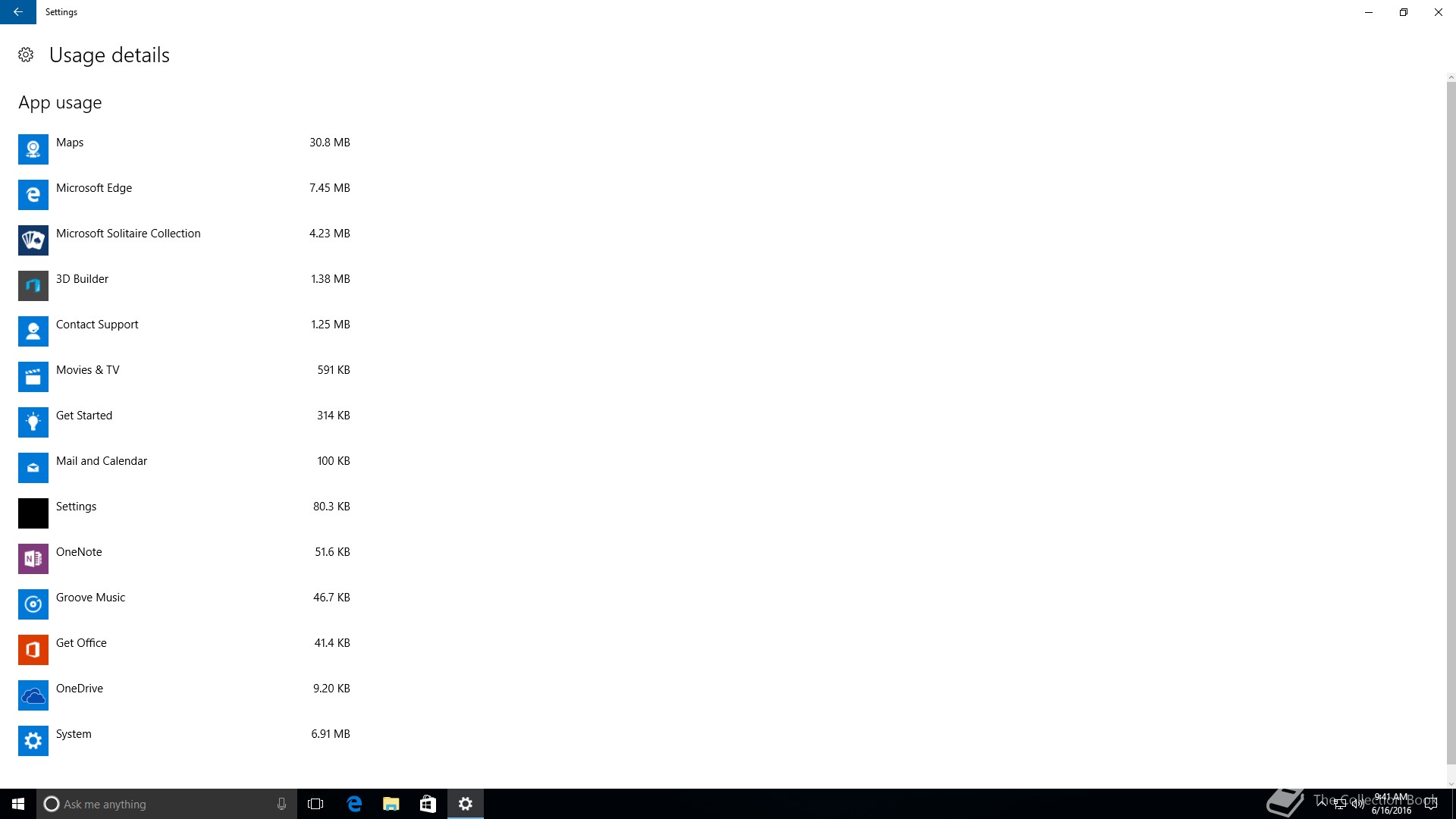Select the Mail and Calendar label
Screen dimensions: 1456x819
[x=102, y=461]
